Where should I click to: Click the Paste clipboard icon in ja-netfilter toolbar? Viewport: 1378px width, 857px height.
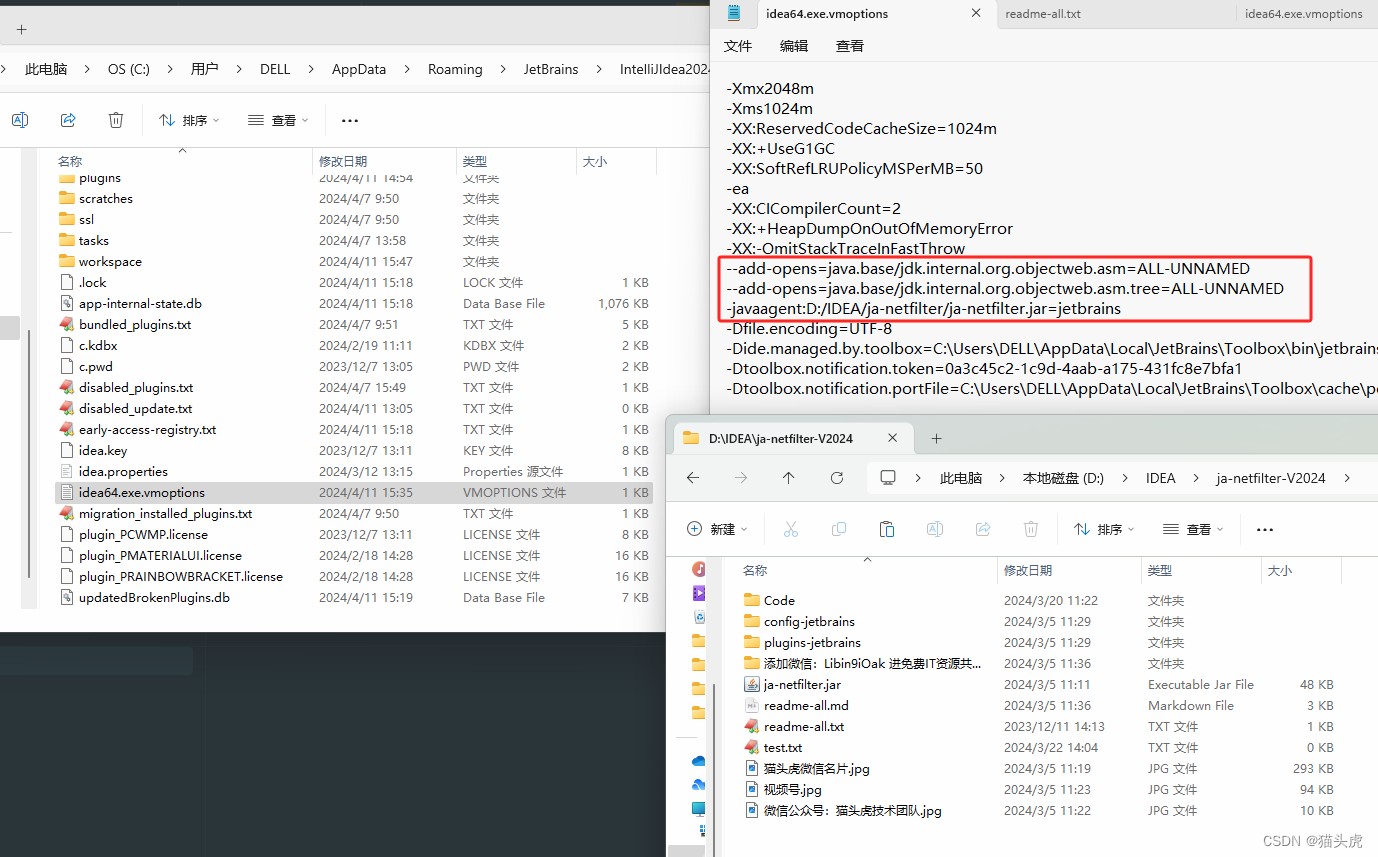887,529
